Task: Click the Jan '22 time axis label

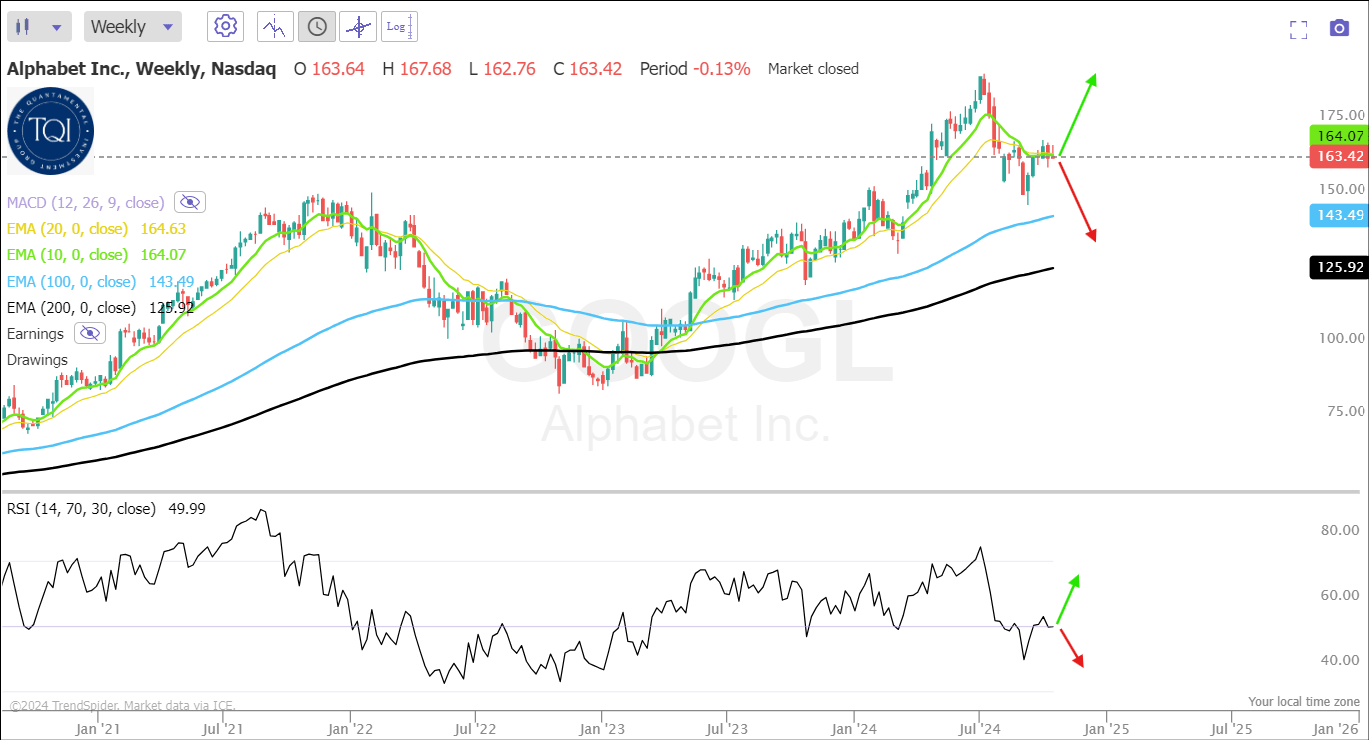Action: [x=350, y=729]
